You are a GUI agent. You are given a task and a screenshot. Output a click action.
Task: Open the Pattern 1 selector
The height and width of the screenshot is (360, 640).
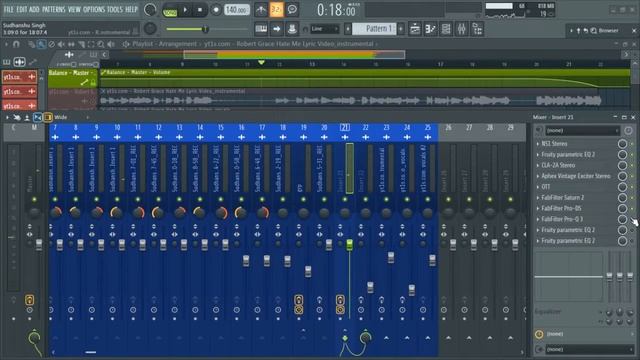[374, 29]
